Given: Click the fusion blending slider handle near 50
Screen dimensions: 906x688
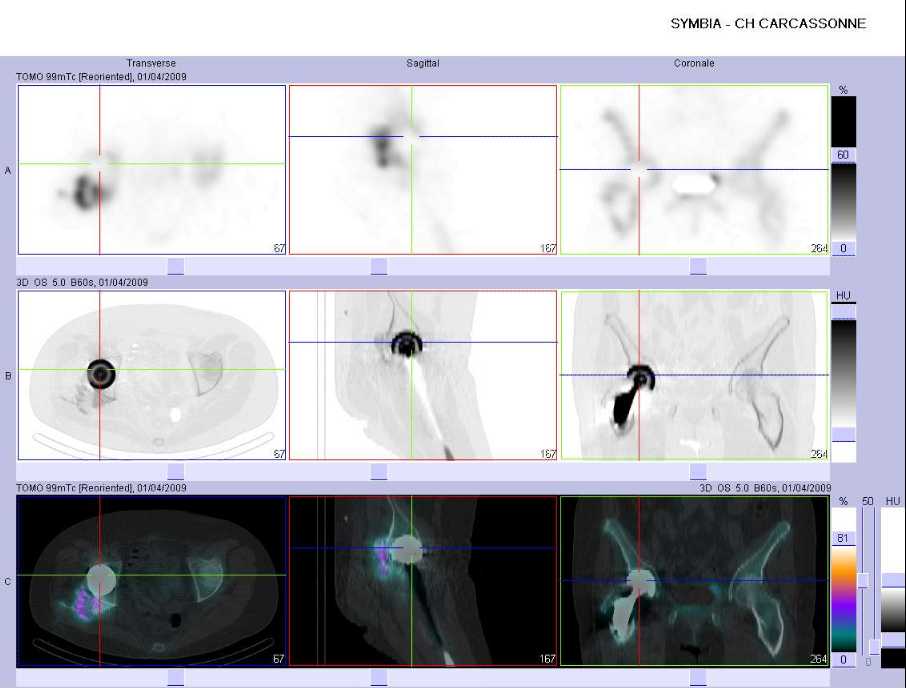Looking at the screenshot, I should coord(863,581).
